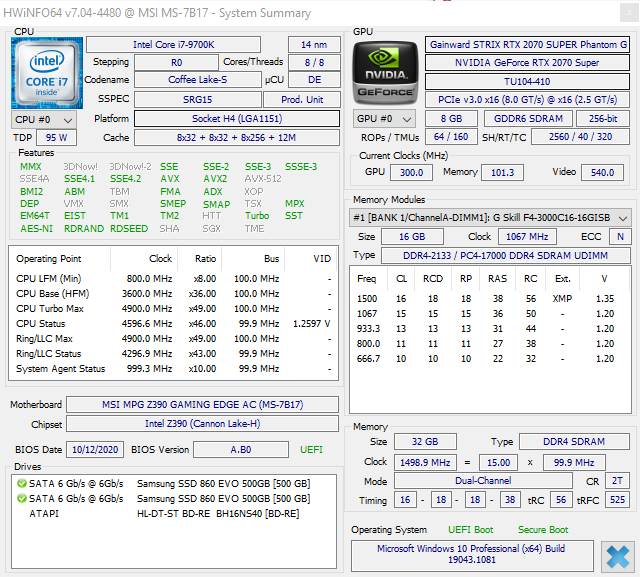This screenshot has width=640, height=577.
Task: Click the 256-bit bus width field
Action: tap(603, 119)
